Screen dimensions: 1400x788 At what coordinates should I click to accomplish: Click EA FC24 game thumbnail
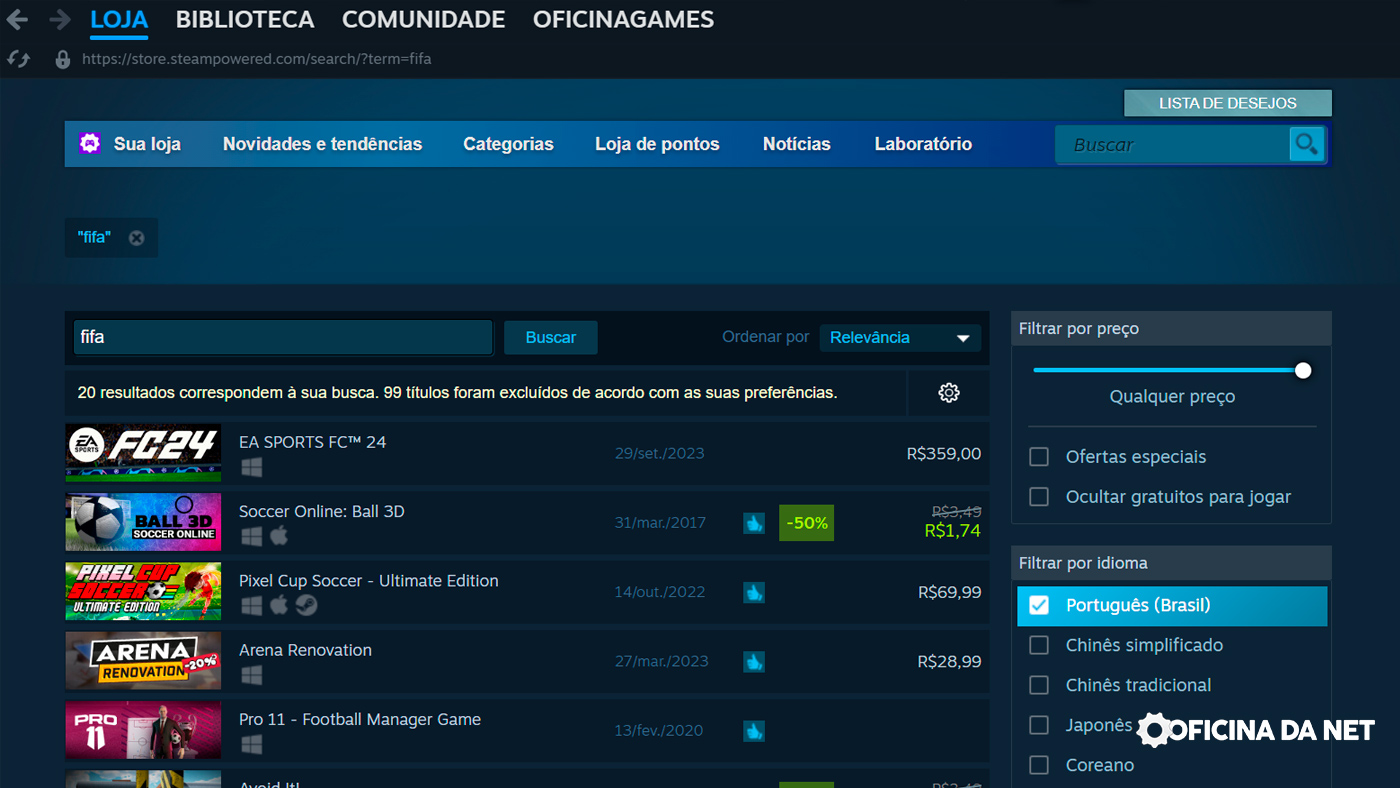coord(144,453)
